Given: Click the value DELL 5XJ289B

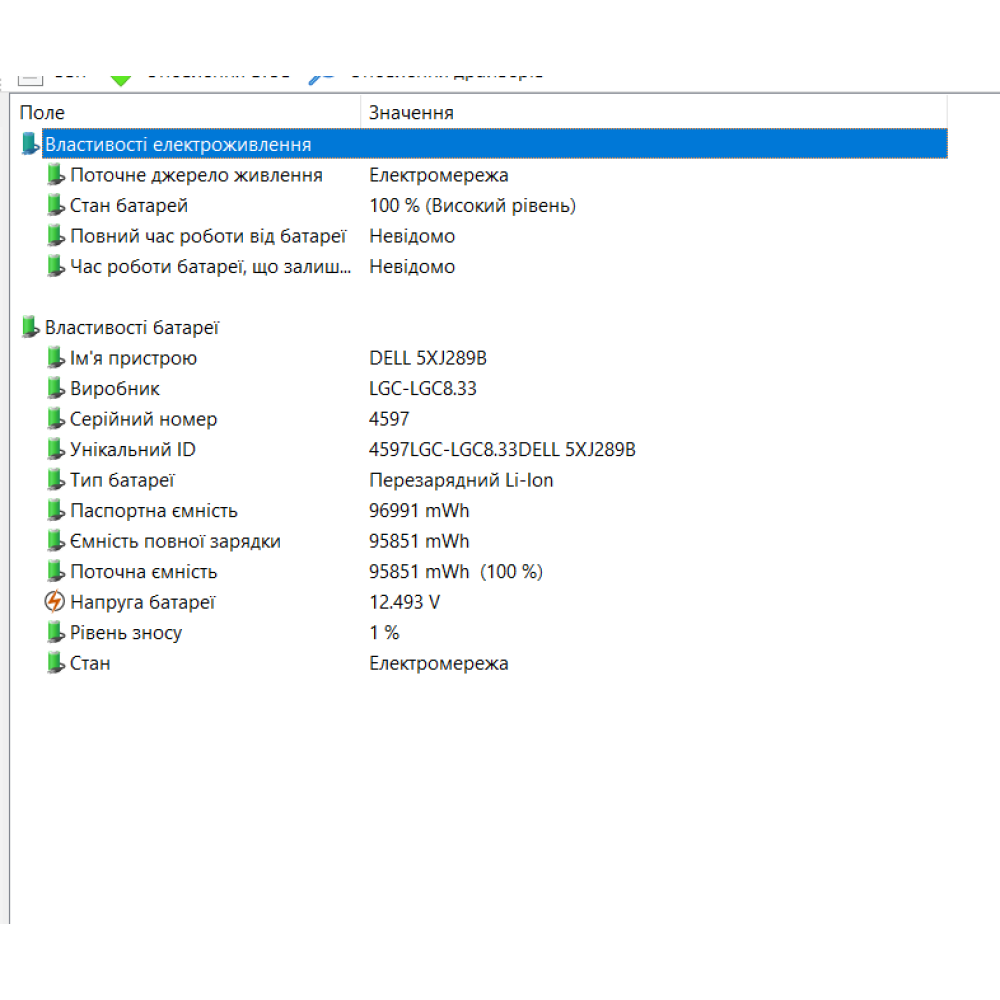Looking at the screenshot, I should tap(428, 358).
